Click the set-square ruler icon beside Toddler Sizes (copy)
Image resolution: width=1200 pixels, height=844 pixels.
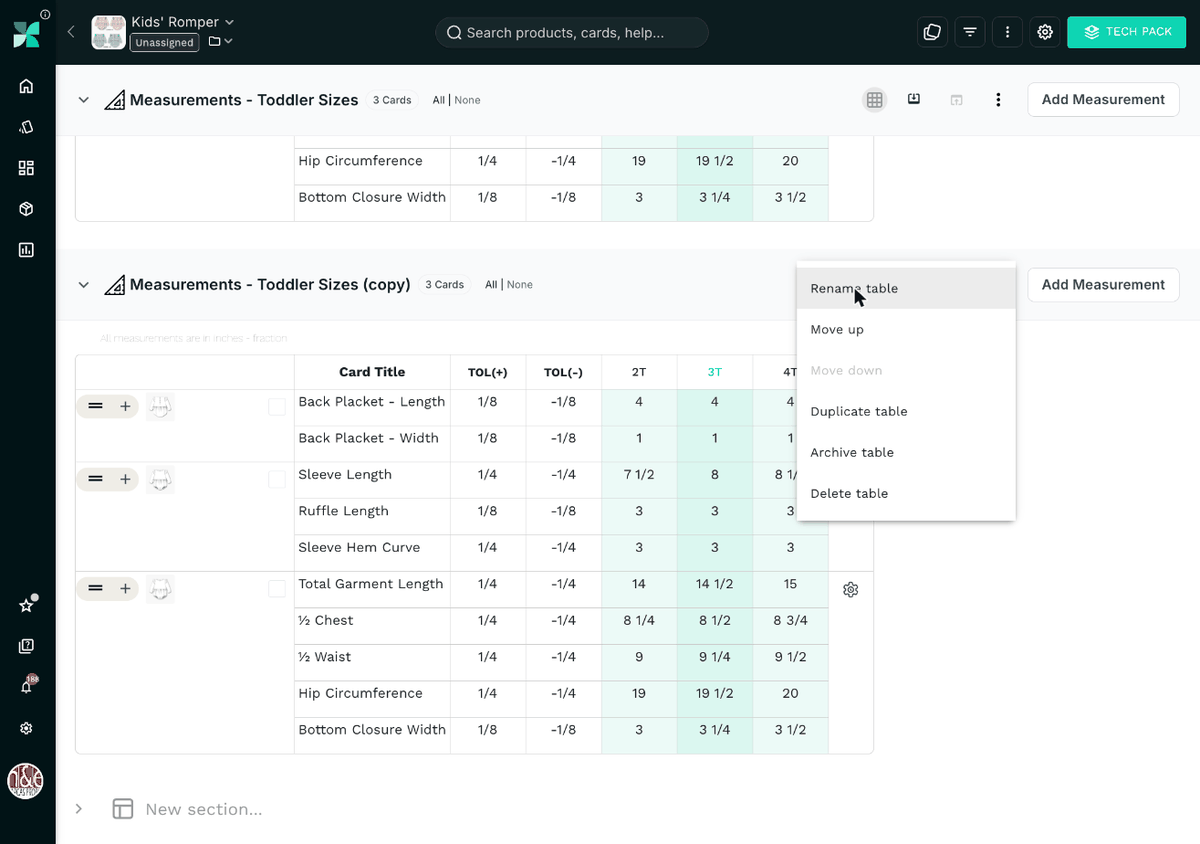[114, 285]
